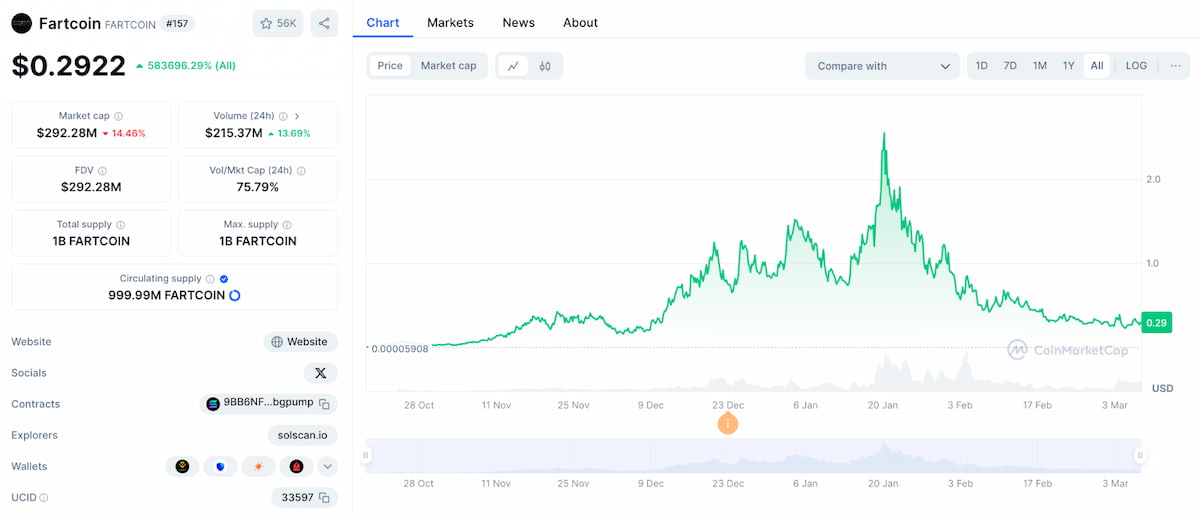Click the 0.00005908 baseline price label
The width and height of the screenshot is (1200, 515).
398,348
